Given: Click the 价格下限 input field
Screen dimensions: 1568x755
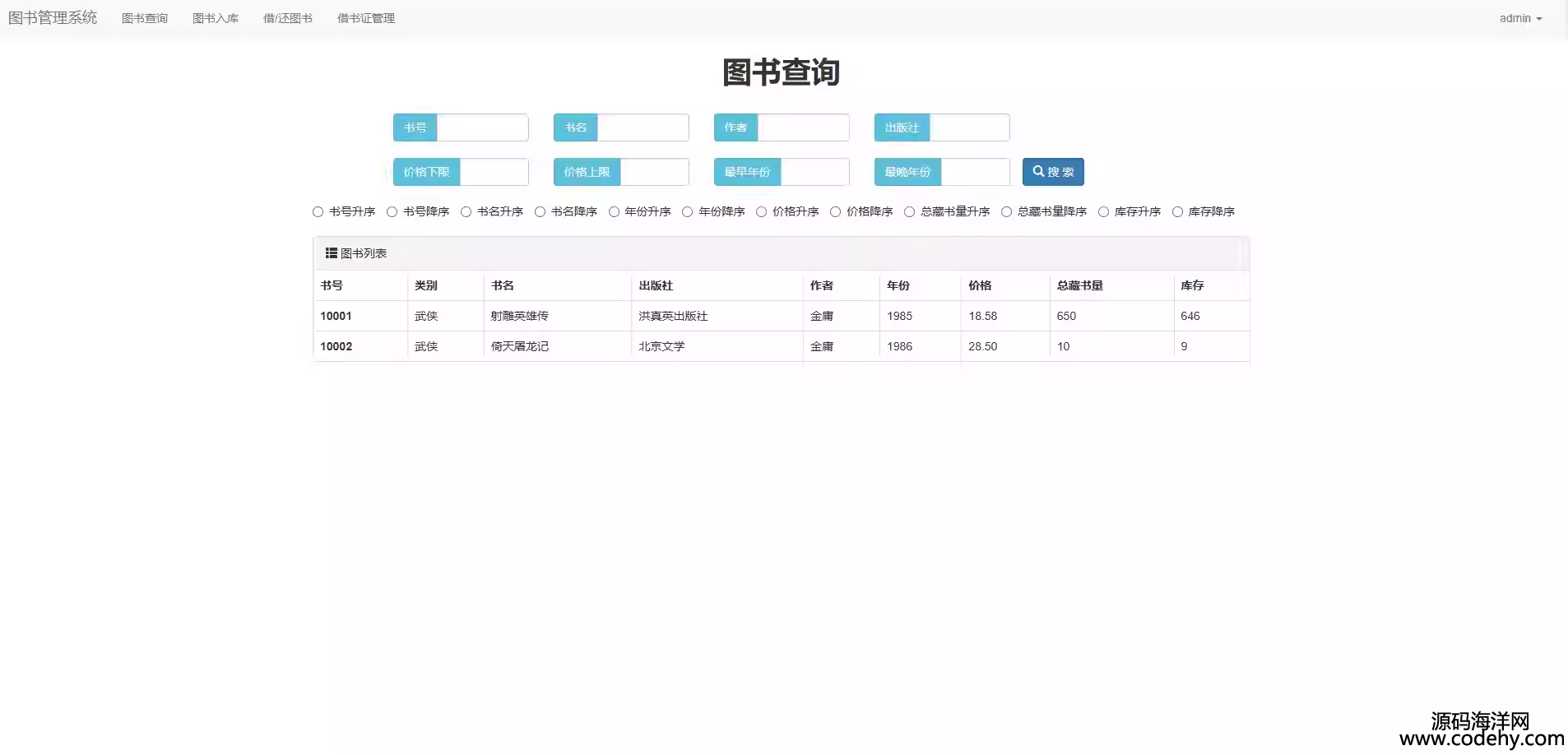Looking at the screenshot, I should click(x=494, y=172).
